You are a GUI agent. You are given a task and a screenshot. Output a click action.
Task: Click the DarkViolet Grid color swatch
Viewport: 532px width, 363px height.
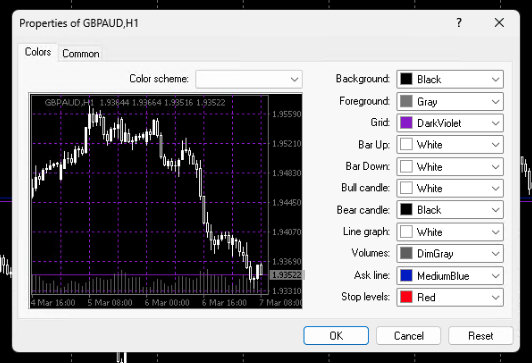coord(406,122)
